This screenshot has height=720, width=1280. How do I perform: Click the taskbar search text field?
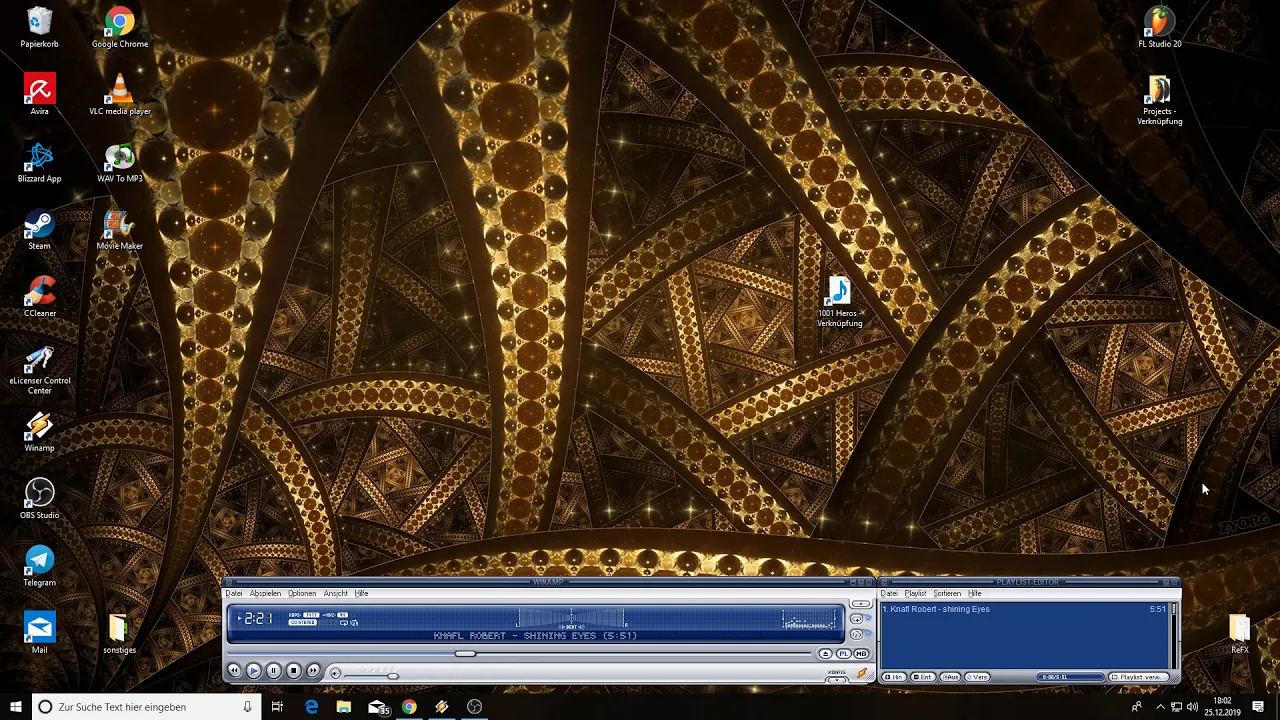coord(147,707)
